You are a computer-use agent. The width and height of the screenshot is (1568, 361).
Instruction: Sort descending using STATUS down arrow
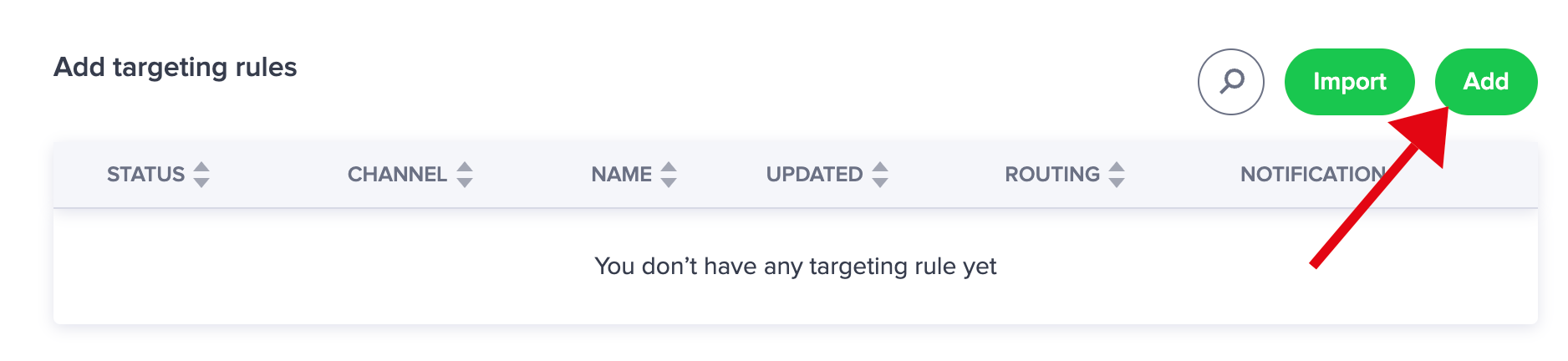point(201,182)
